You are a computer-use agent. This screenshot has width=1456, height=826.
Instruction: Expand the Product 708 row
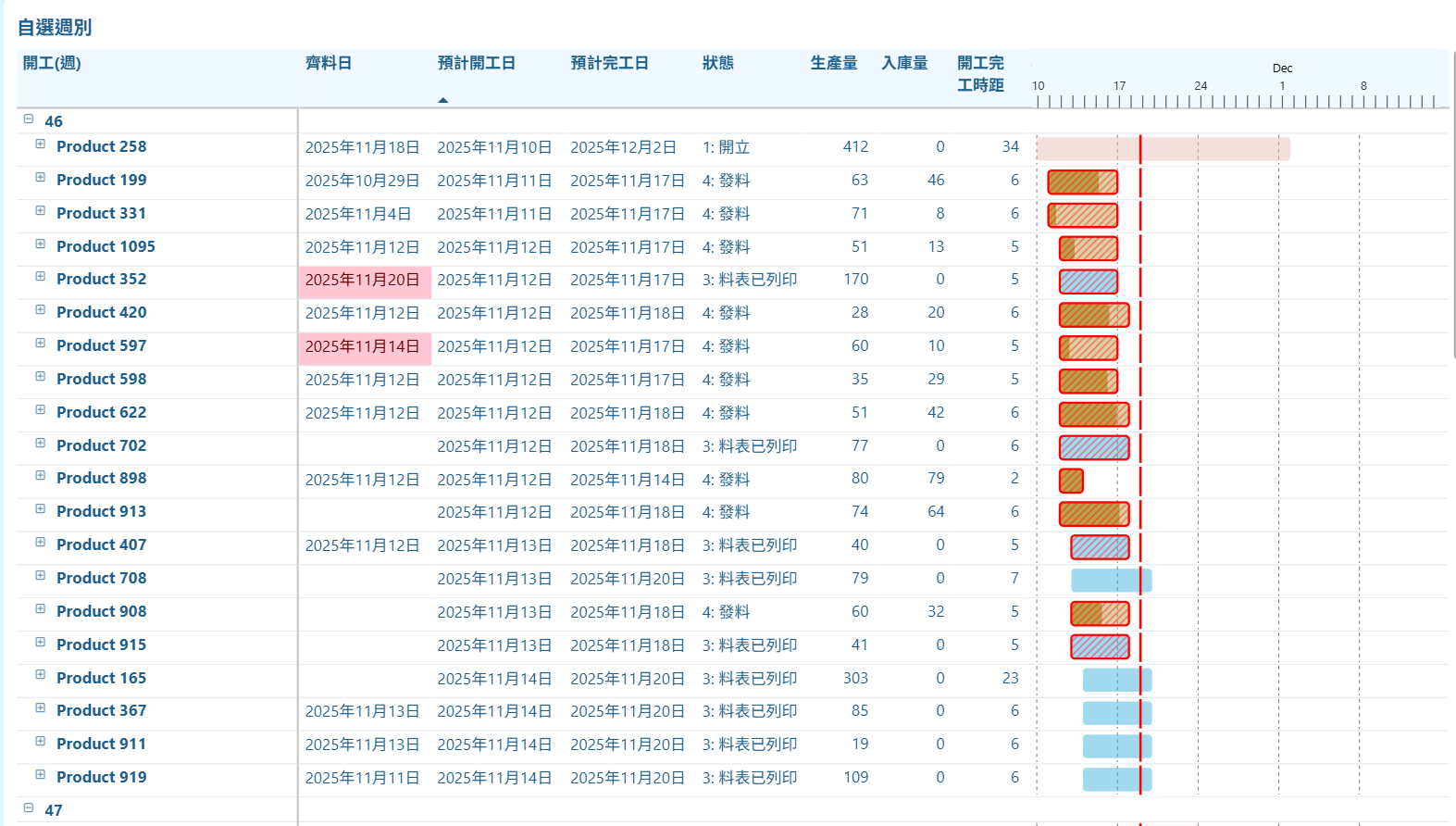[x=41, y=576]
